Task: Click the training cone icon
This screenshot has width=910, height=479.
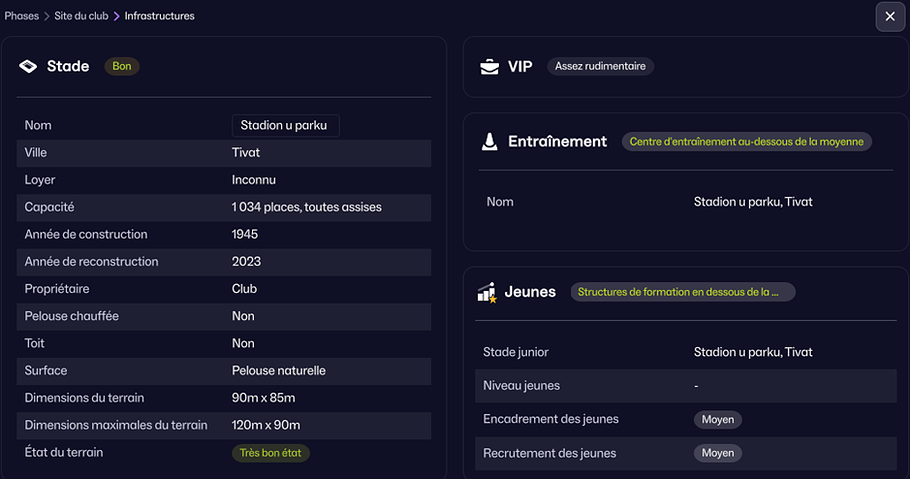Action: pyautogui.click(x=489, y=142)
